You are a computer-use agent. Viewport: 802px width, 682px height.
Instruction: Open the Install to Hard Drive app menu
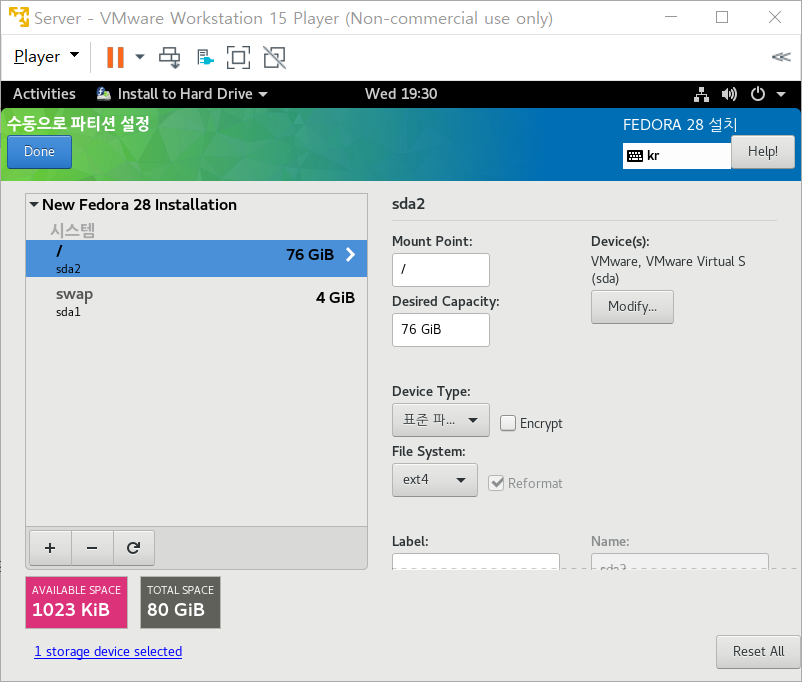[182, 94]
